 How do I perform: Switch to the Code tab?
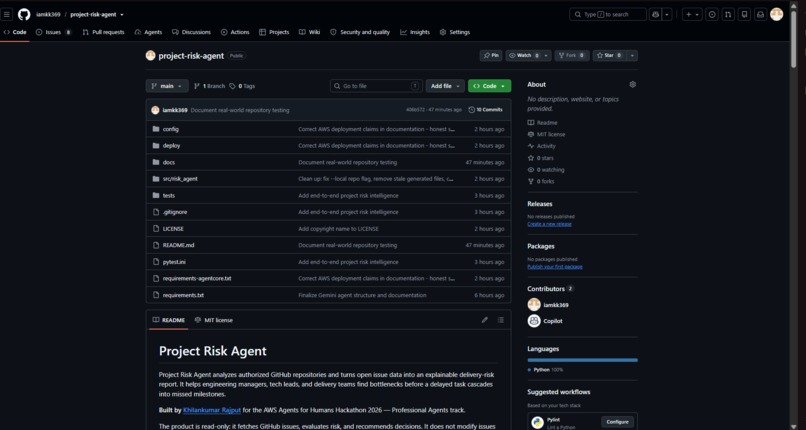(15, 32)
